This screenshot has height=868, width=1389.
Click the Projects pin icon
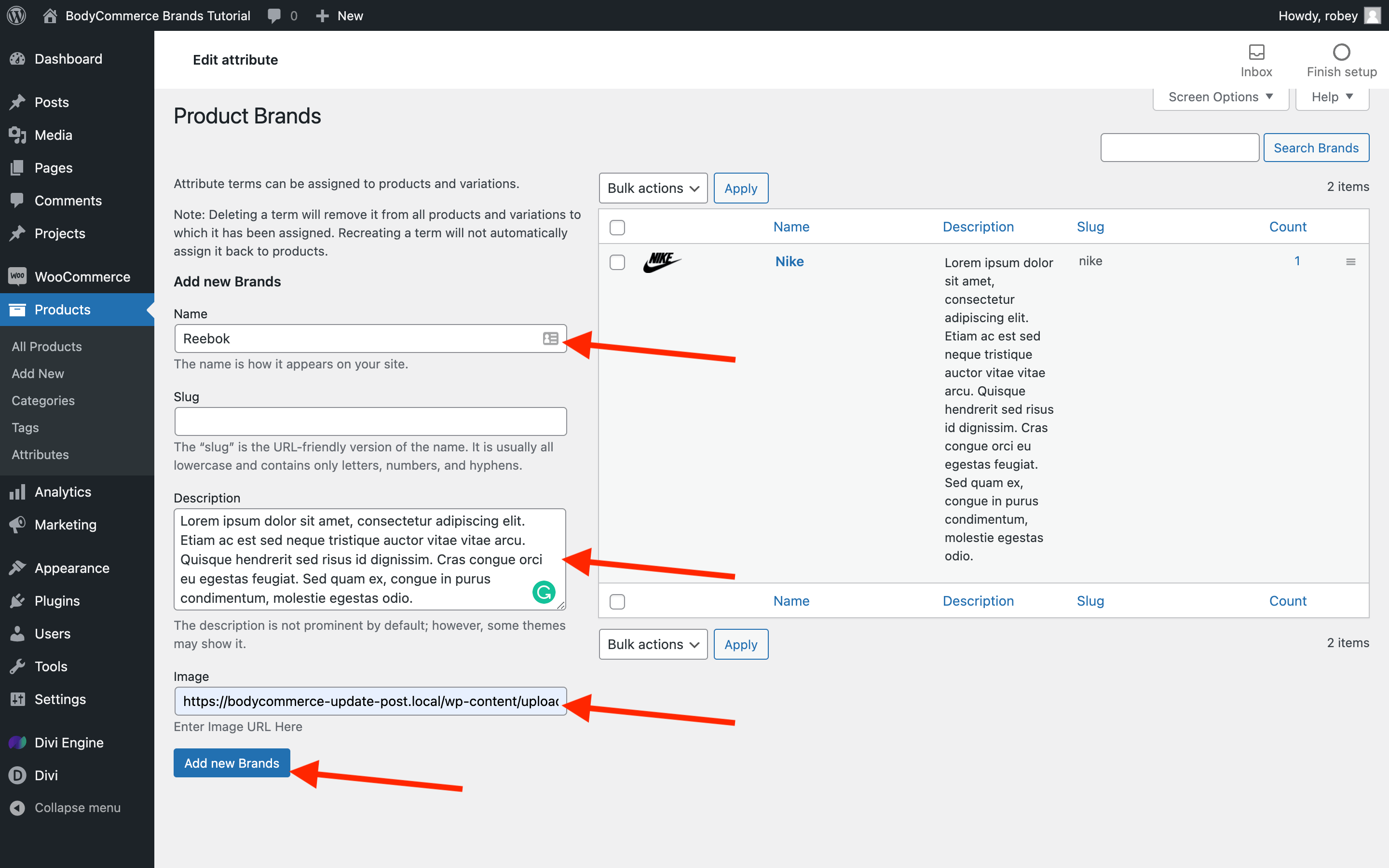18,233
